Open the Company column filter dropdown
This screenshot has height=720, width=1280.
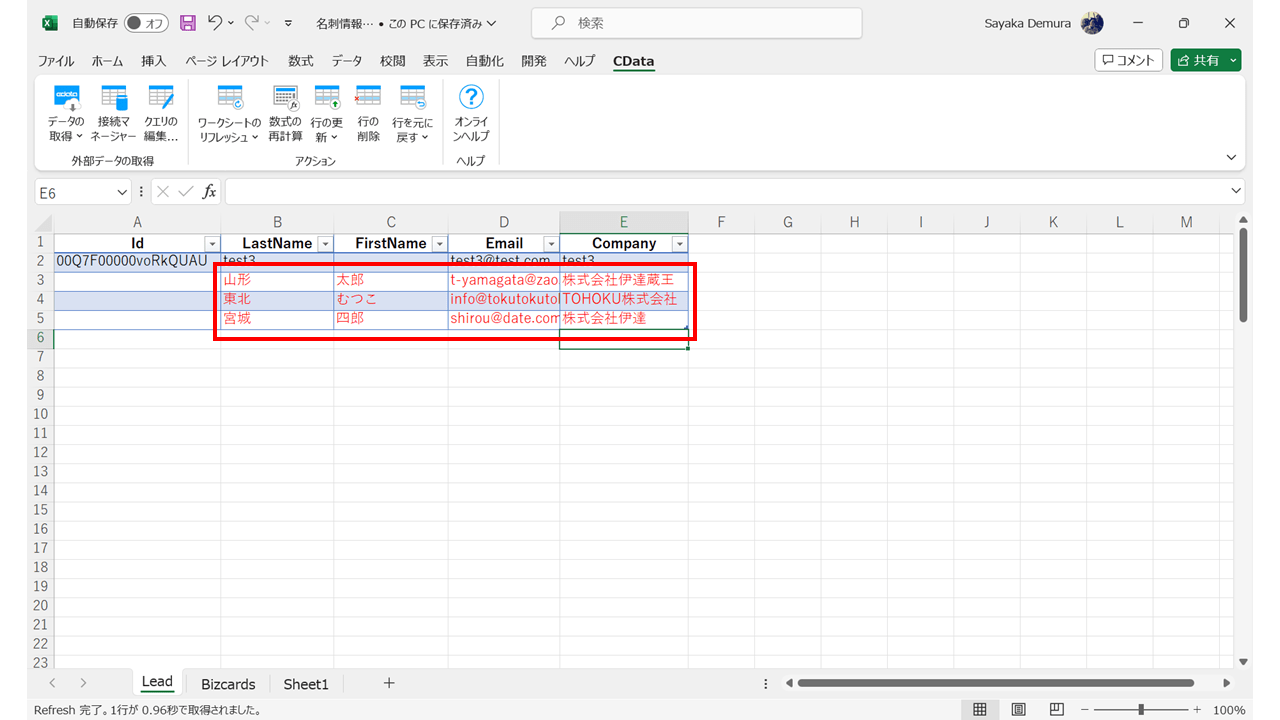point(680,243)
